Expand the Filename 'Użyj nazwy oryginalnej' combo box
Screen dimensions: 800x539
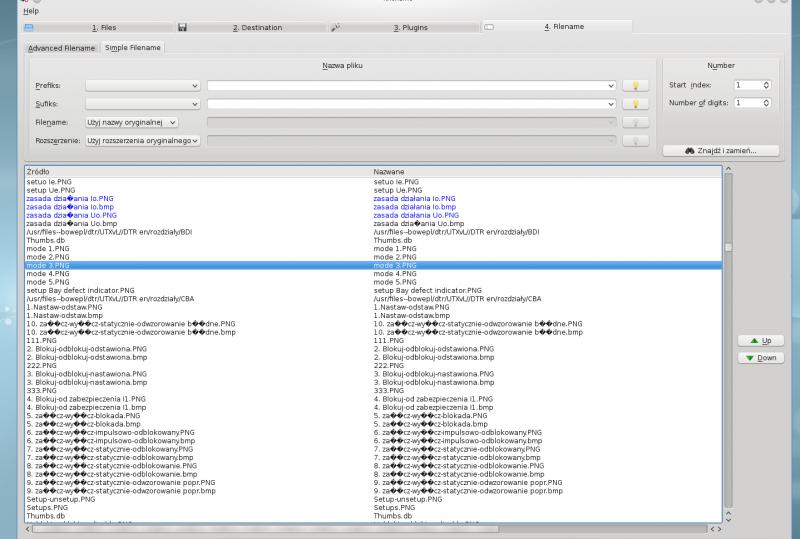pos(132,122)
